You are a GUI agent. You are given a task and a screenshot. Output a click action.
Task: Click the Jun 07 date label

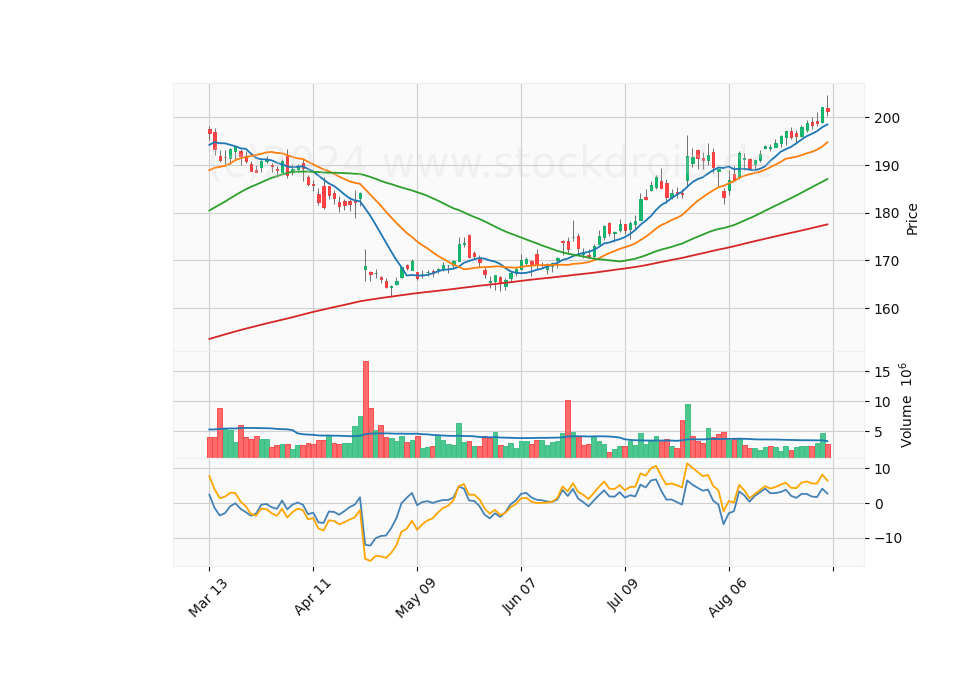(520, 597)
